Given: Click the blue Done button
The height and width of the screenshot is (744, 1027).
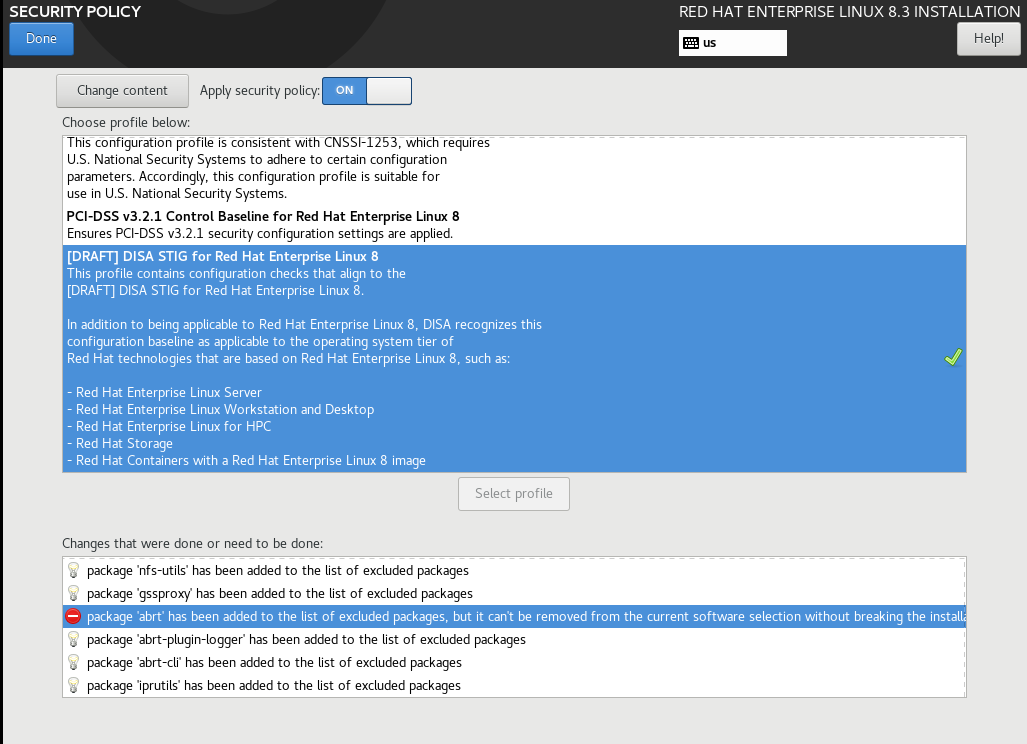Looking at the screenshot, I should (41, 39).
